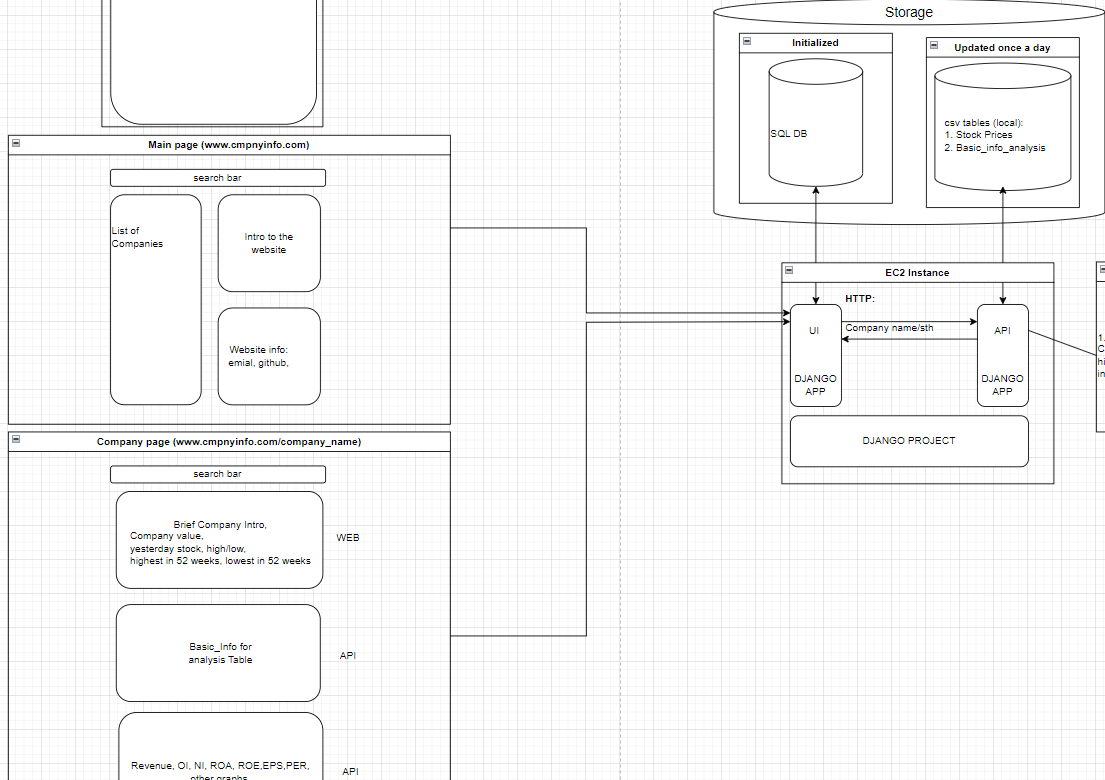The height and width of the screenshot is (780, 1105).
Task: Collapse the Main page container
Action: tap(16, 143)
